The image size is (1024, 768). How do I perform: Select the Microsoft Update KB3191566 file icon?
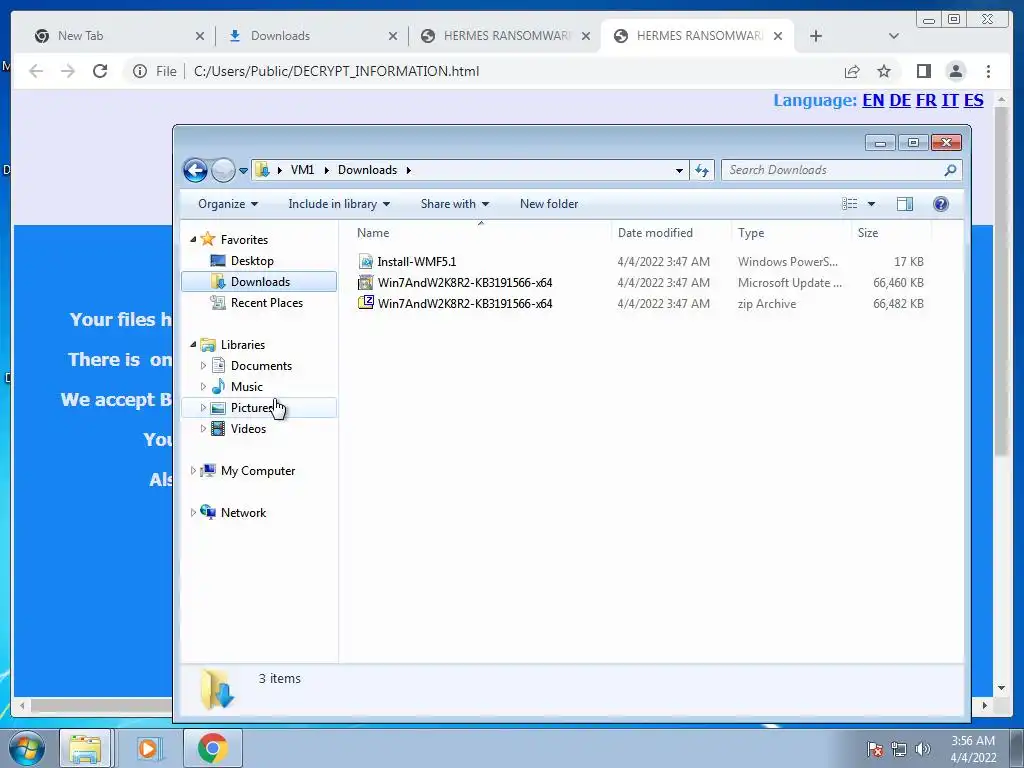point(366,282)
